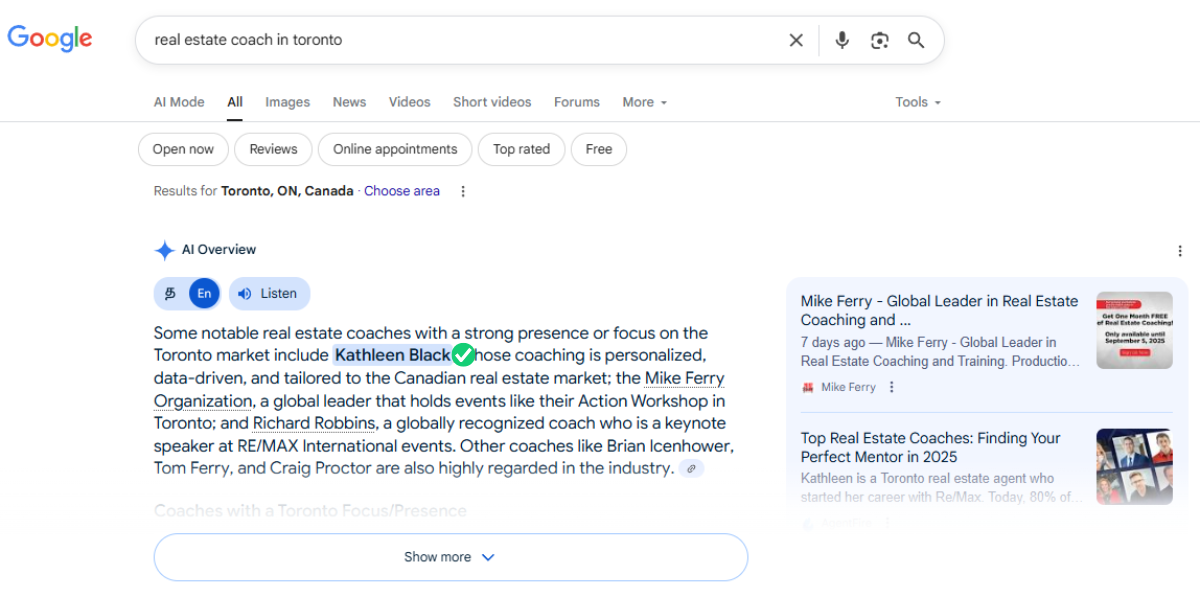Open location results three-dot menu
Viewport: 1200px width, 600px height.
(x=462, y=191)
